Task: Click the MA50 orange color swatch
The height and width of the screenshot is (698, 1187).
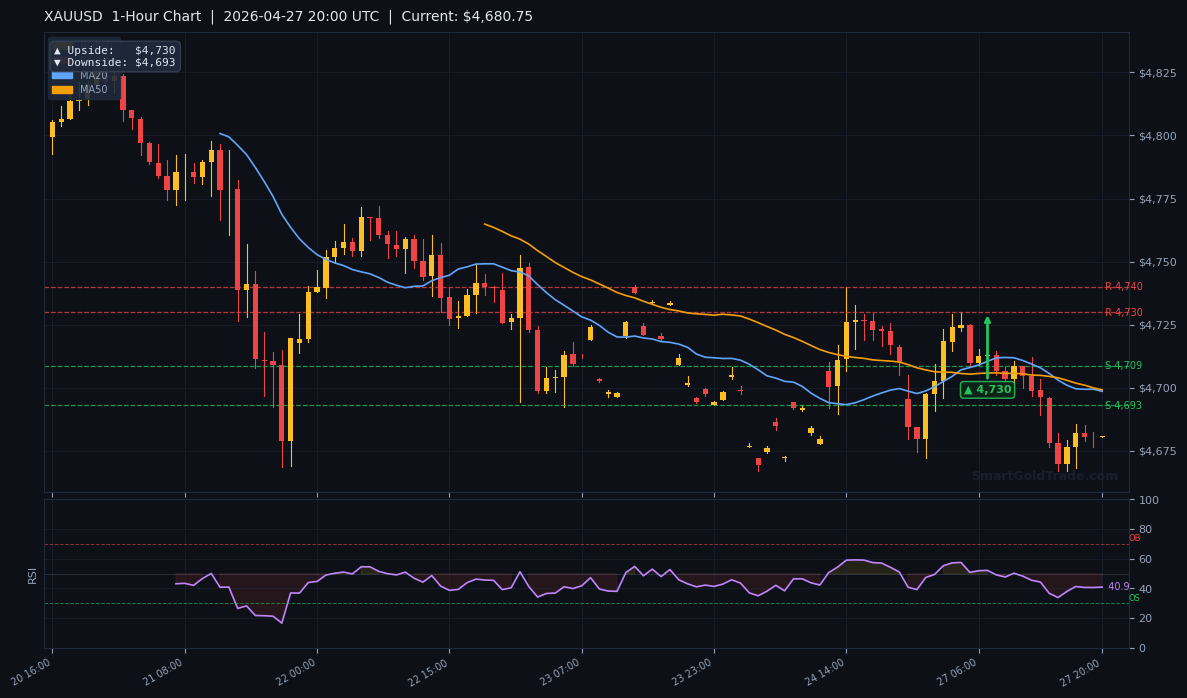Action: [62, 90]
